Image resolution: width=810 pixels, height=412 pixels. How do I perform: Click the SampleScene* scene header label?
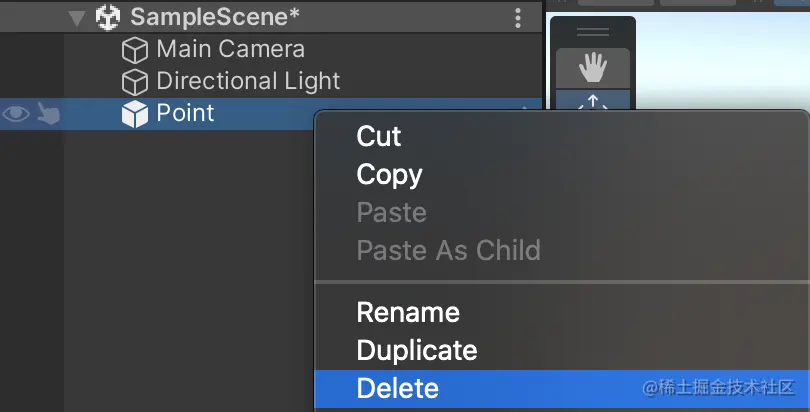tap(208, 18)
